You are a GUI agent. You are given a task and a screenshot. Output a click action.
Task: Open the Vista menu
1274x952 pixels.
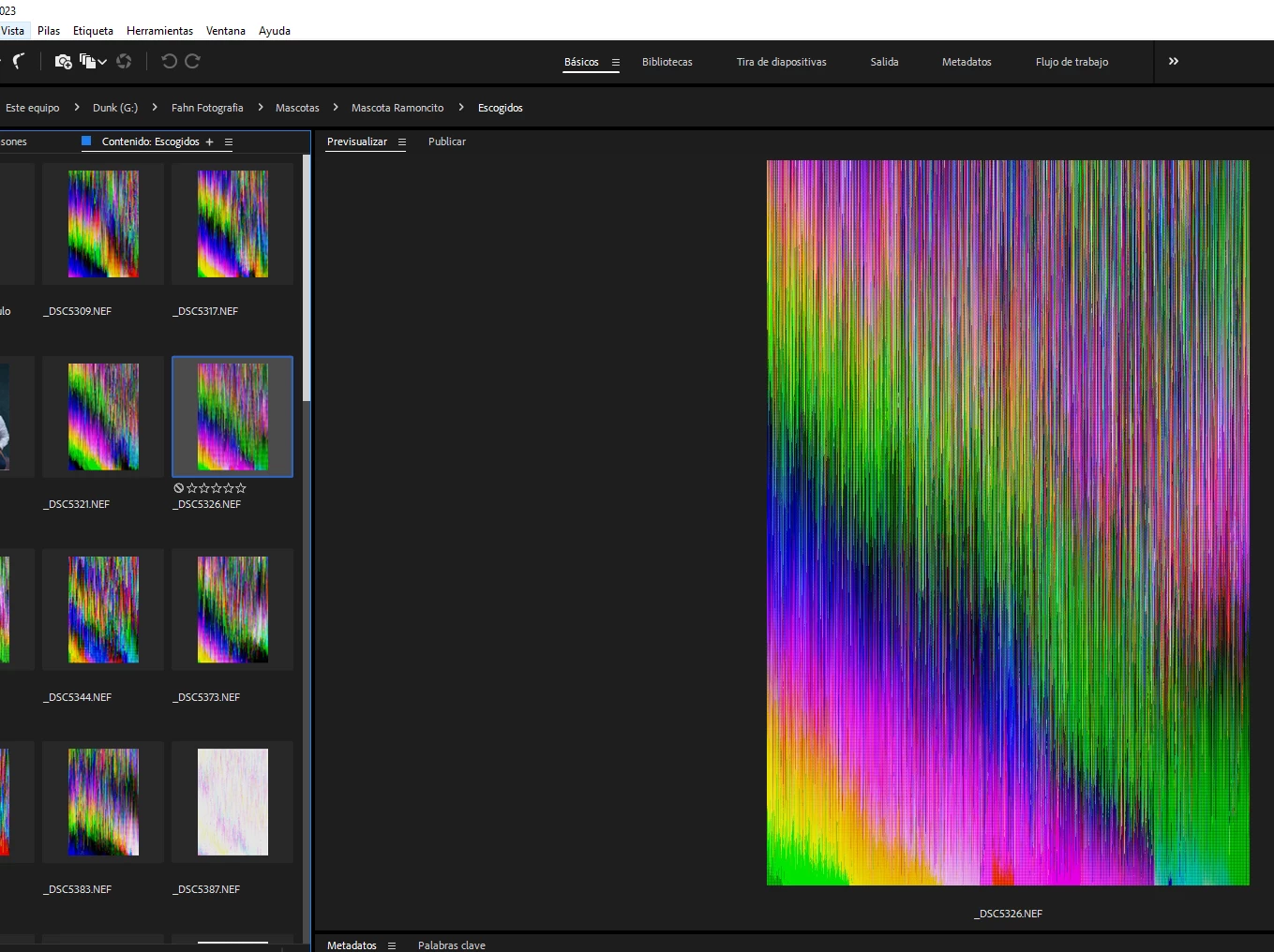[x=12, y=31]
